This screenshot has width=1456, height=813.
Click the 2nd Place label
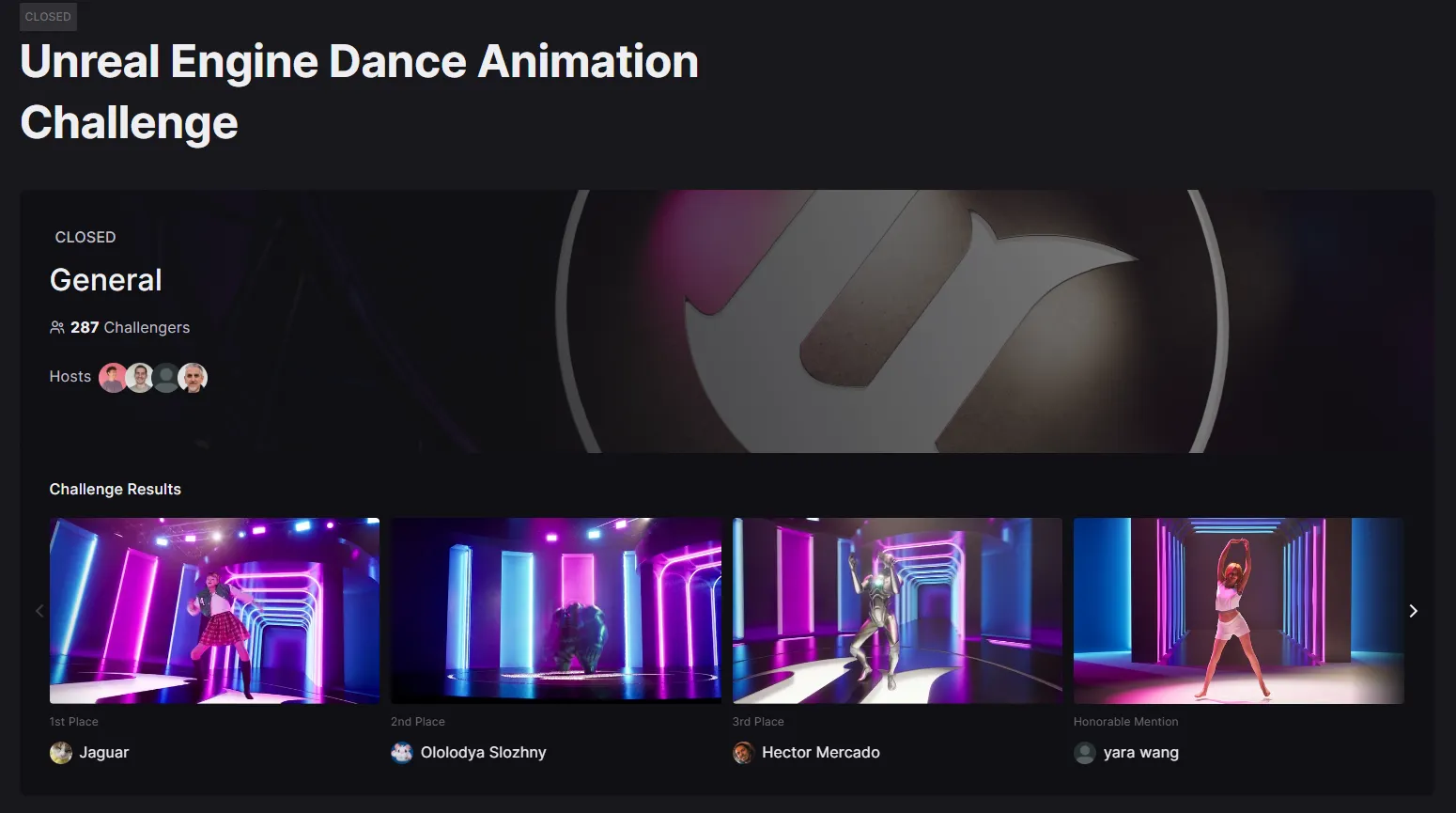(x=418, y=722)
